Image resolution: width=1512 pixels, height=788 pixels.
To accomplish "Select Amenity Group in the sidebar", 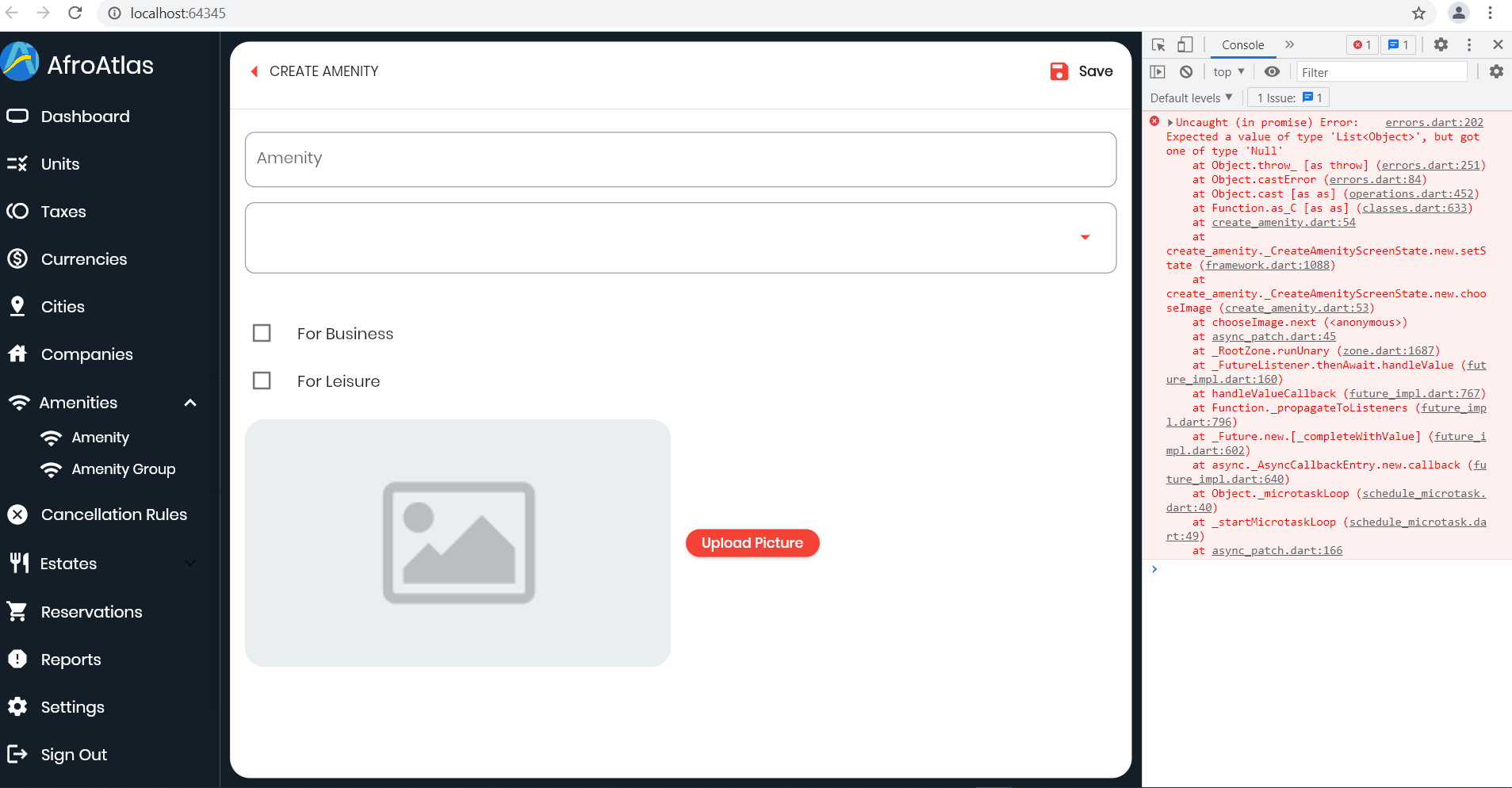I will click(123, 469).
